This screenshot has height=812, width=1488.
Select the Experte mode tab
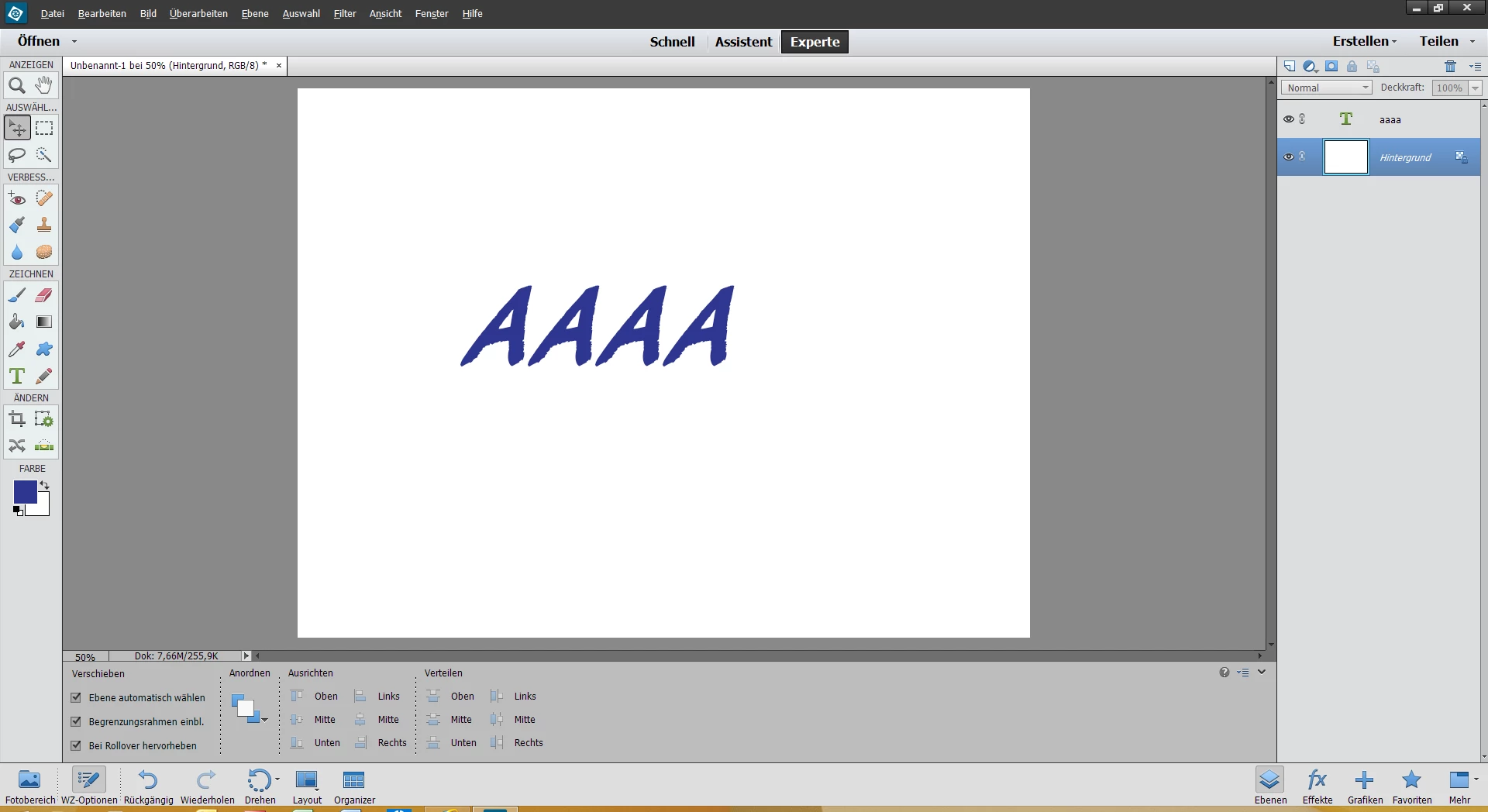(x=815, y=42)
